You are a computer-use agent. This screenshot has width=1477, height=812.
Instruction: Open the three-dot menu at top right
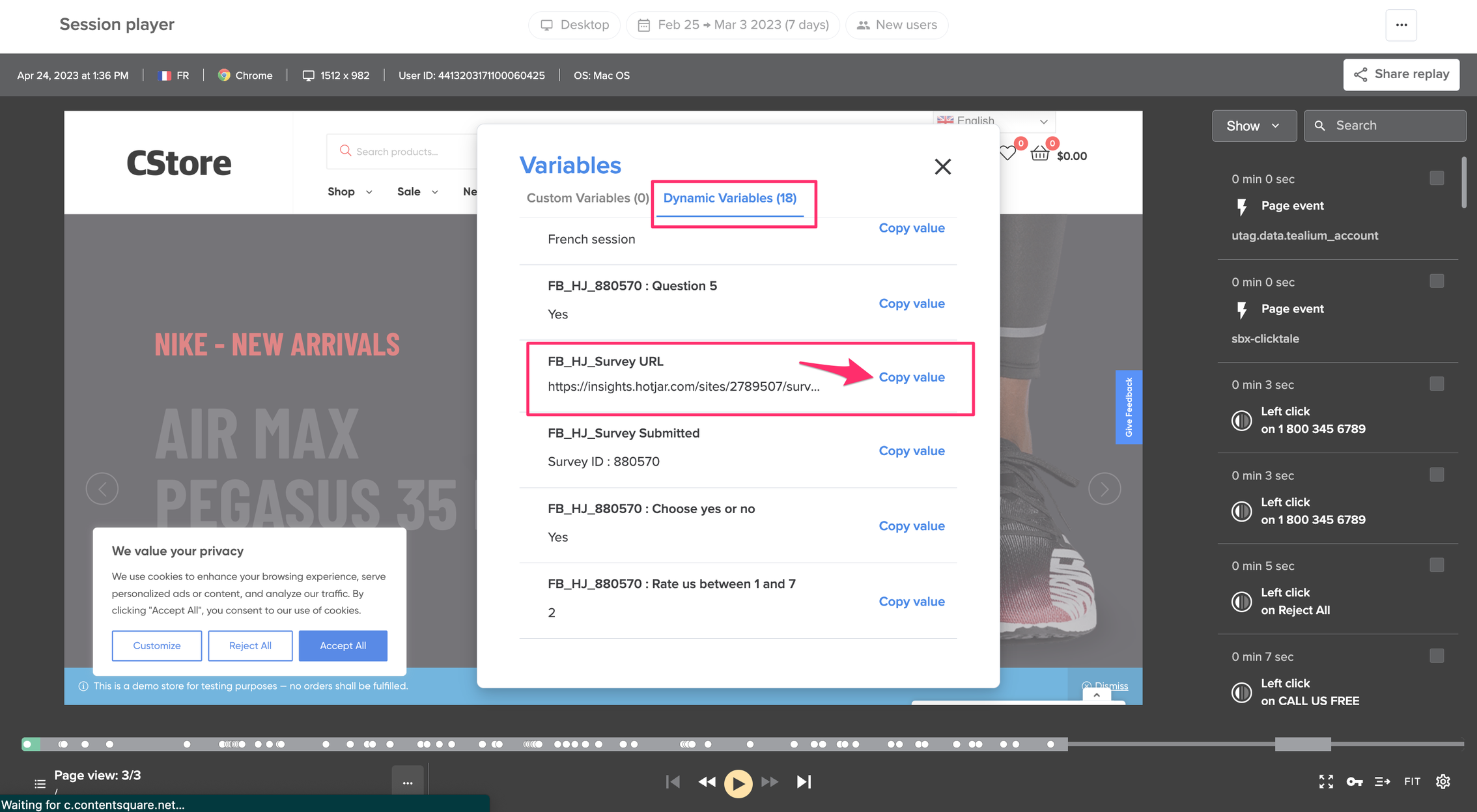[1401, 25]
